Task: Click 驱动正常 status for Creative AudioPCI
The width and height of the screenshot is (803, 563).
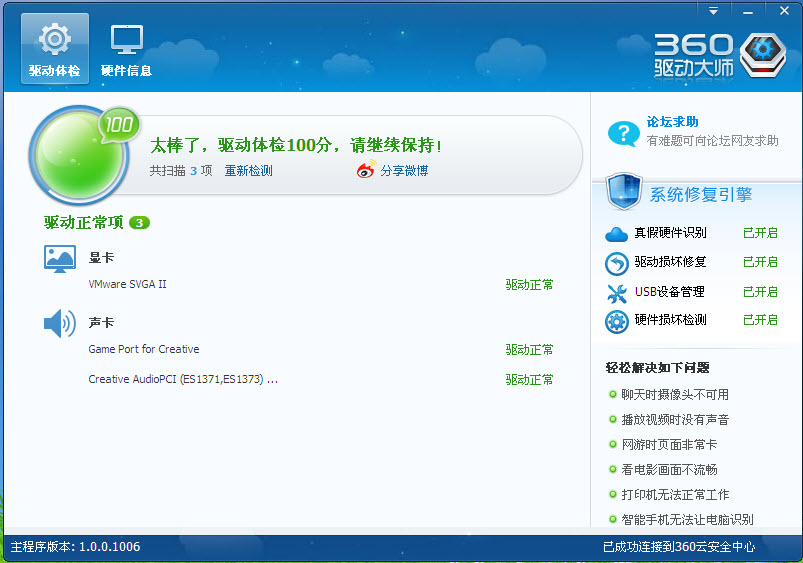Action: tap(530, 380)
